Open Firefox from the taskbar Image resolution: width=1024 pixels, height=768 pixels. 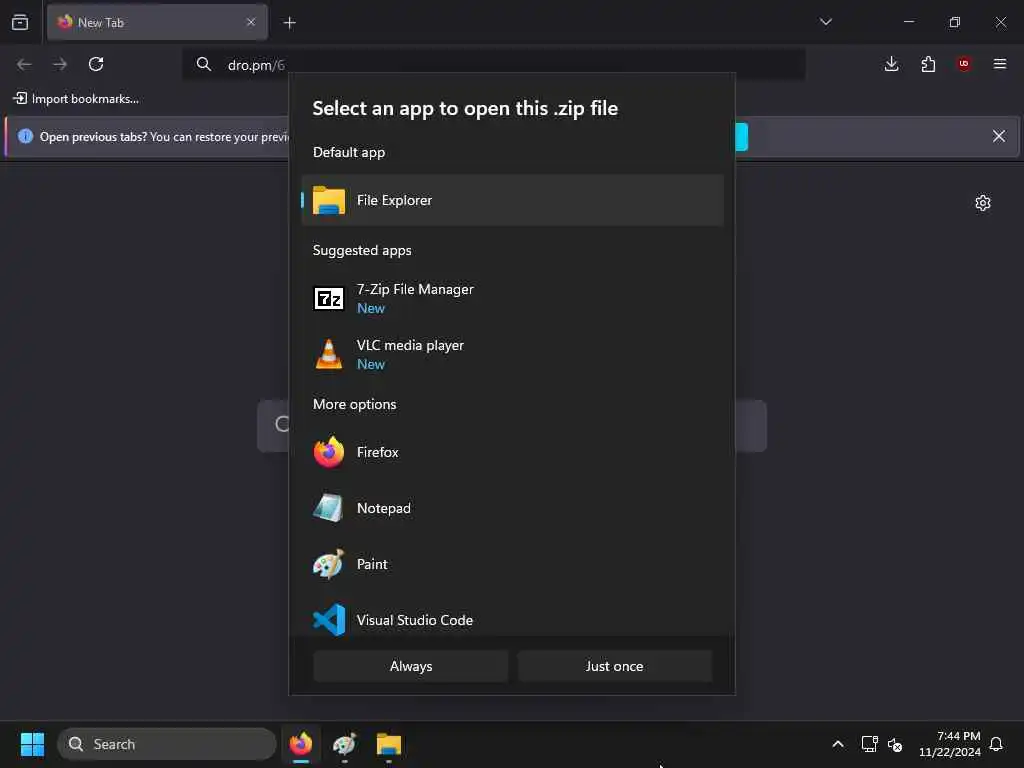301,744
